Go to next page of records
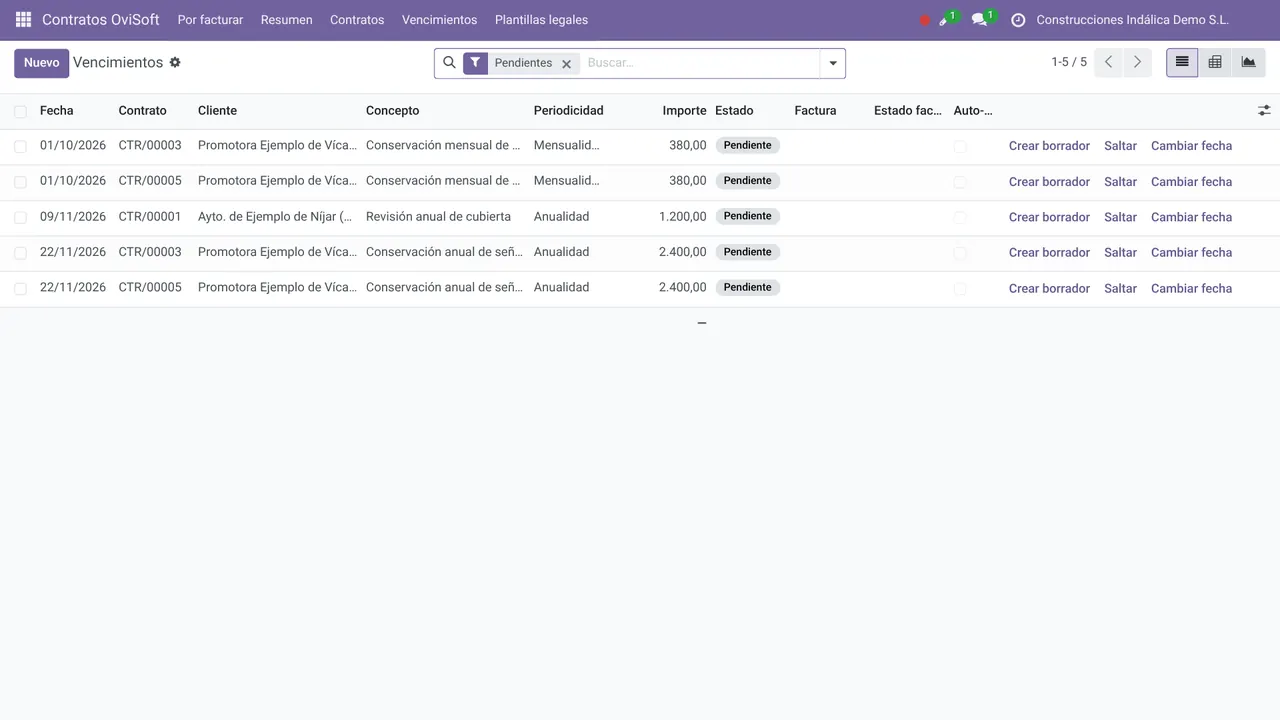Screen dimensions: 1280x720 tap(1137, 62)
